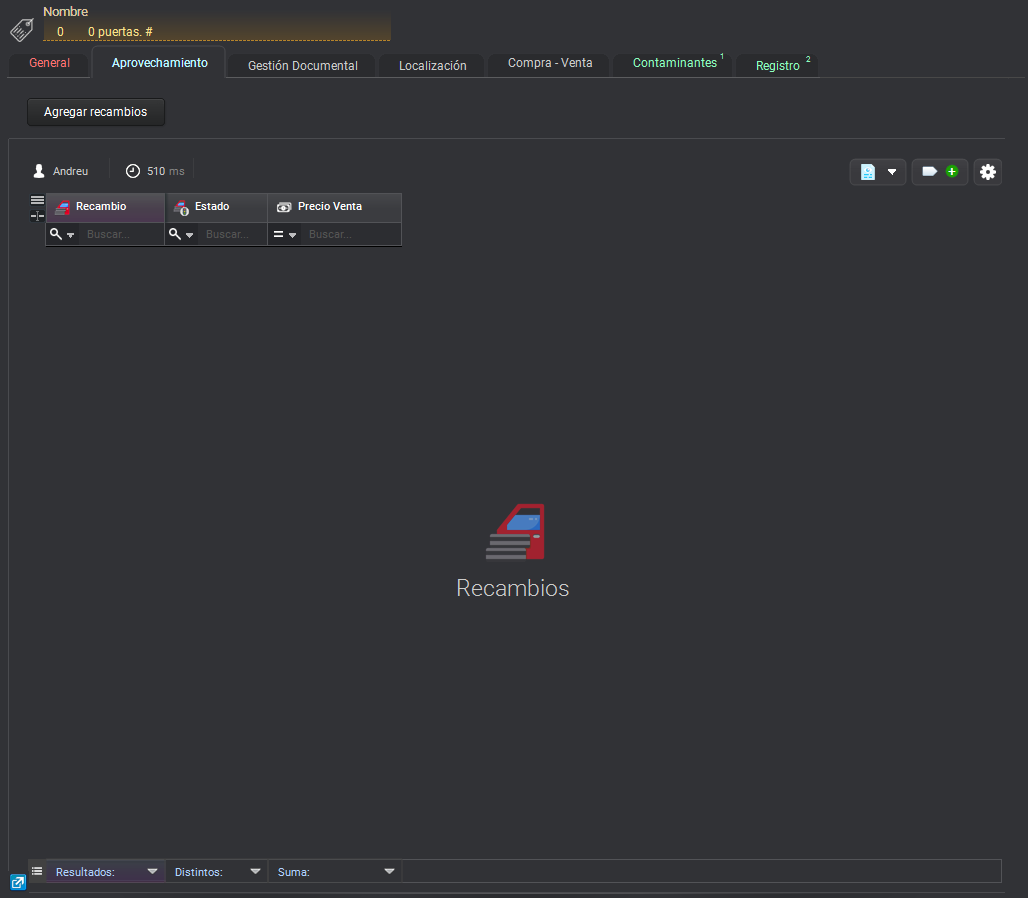
Task: Click the footer list icon beside Resultados
Action: tap(37, 871)
